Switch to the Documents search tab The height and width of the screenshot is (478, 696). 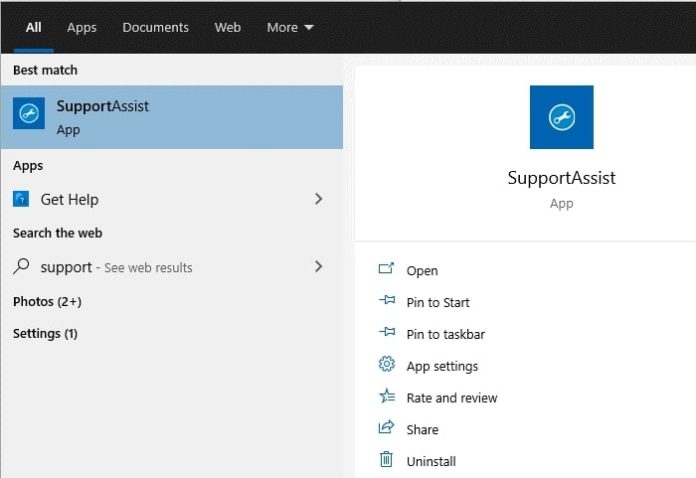(155, 27)
